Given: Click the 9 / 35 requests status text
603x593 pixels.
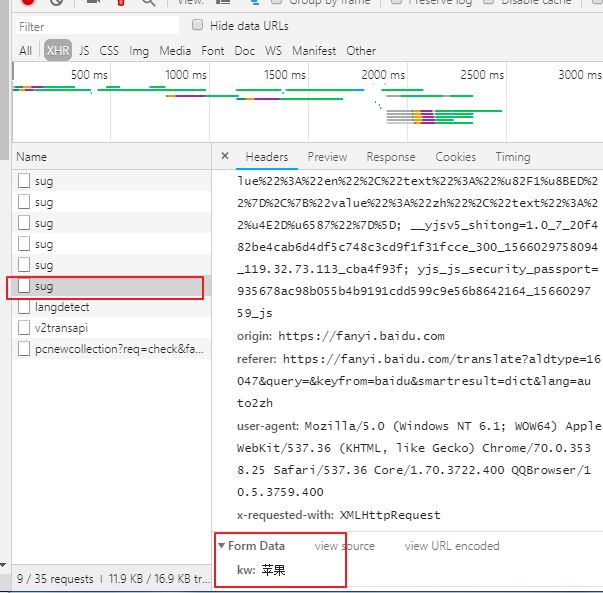Looking at the screenshot, I should pos(55,578).
